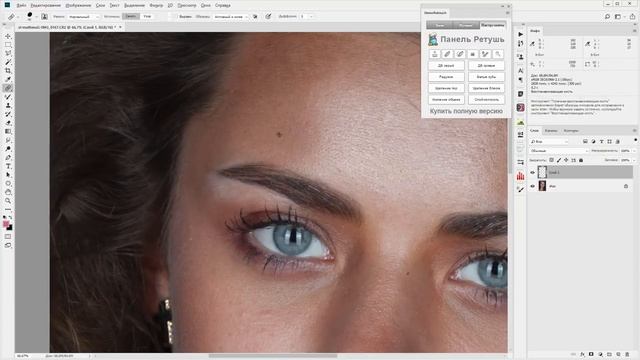Click the foreground color swatch
The height and width of the screenshot is (360, 640).
click(6, 223)
